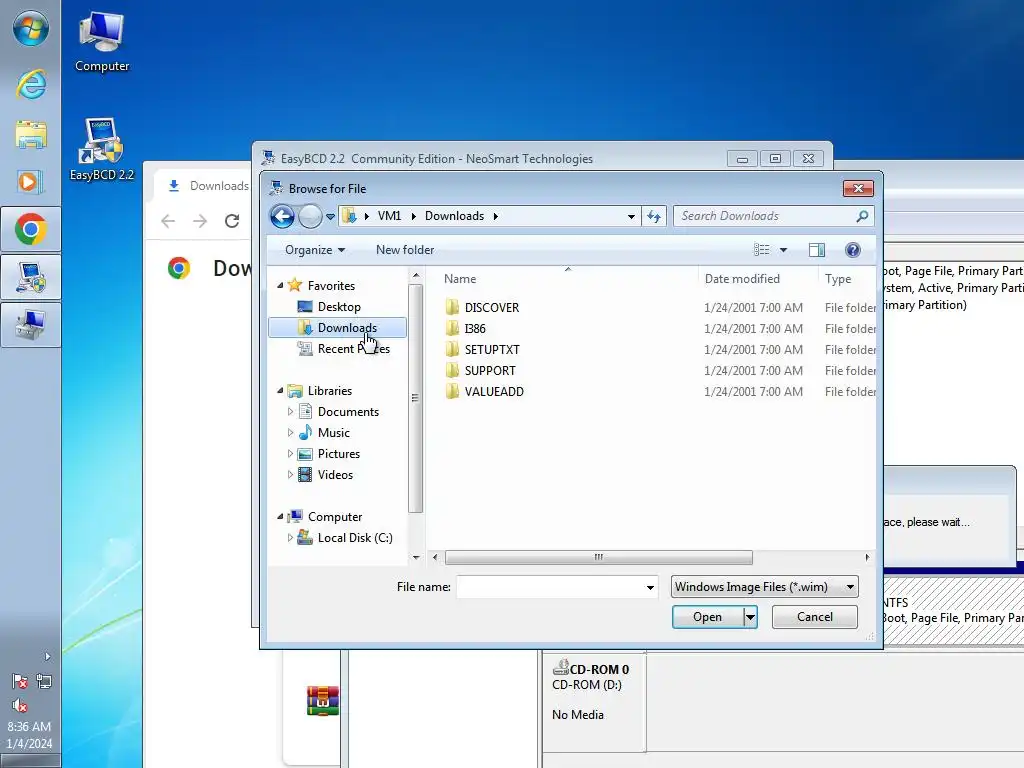Open the address bar previous locations dropdown
This screenshot has height=768, width=1024.
click(631, 216)
